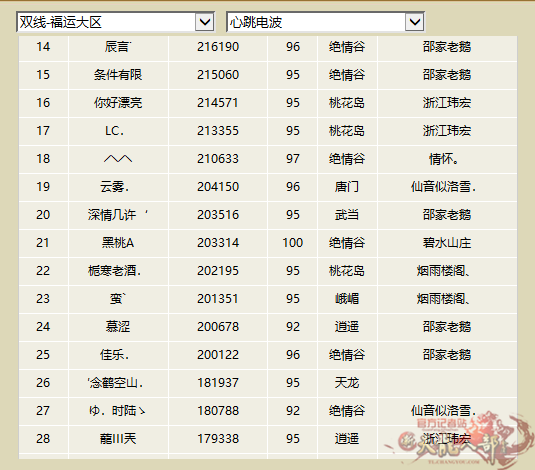Select player name 你好漂亮
This screenshot has height=470, width=535.
118,103
